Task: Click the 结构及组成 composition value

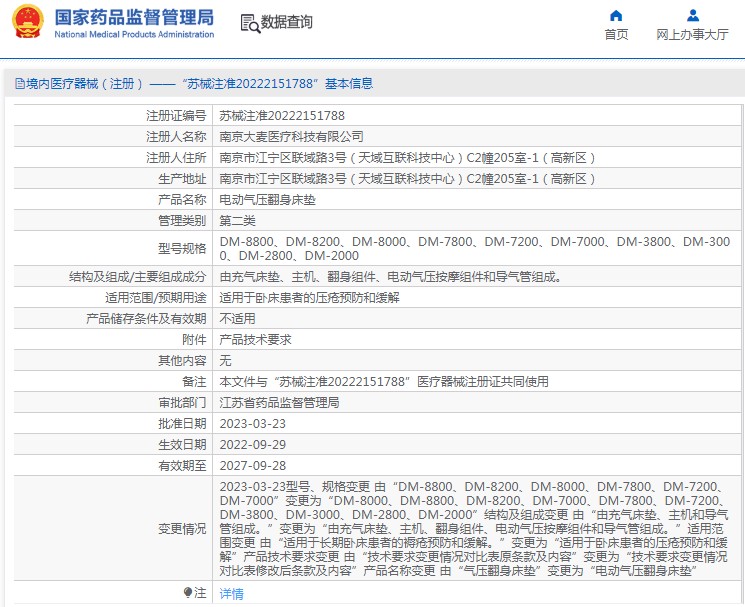Action: 390,276
